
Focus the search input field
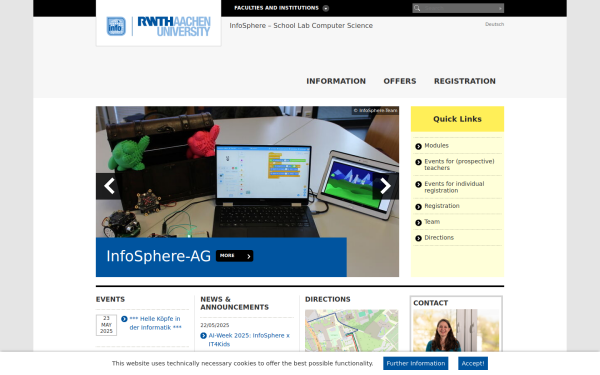coord(458,8)
